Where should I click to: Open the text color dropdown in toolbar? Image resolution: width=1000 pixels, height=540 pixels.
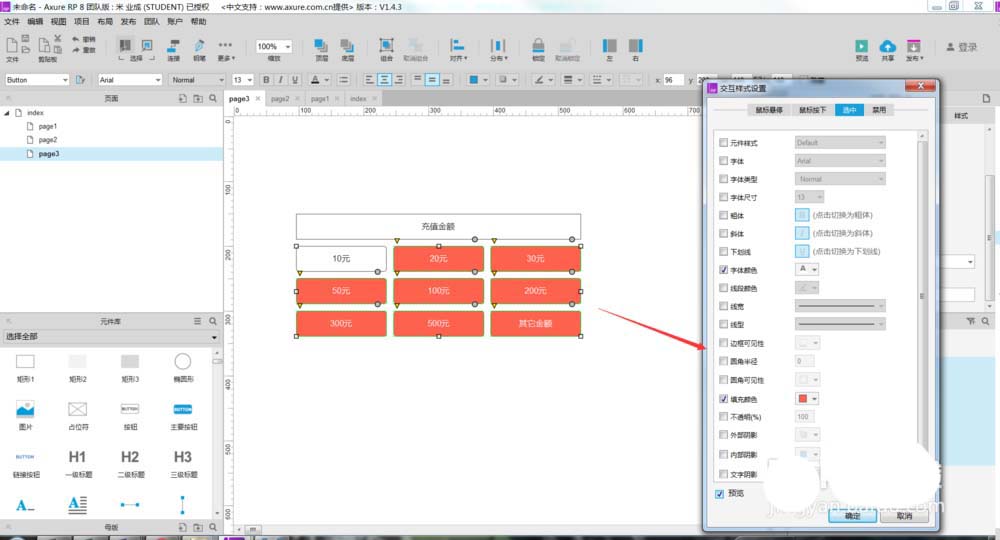pos(327,80)
